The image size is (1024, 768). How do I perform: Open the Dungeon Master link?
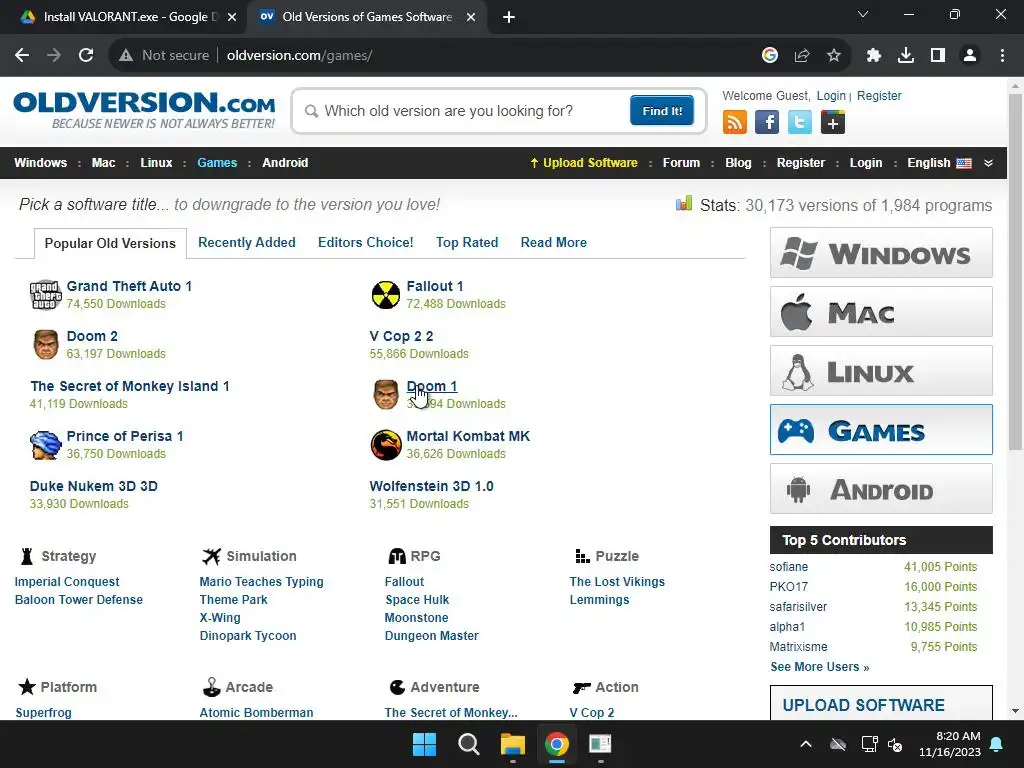432,635
